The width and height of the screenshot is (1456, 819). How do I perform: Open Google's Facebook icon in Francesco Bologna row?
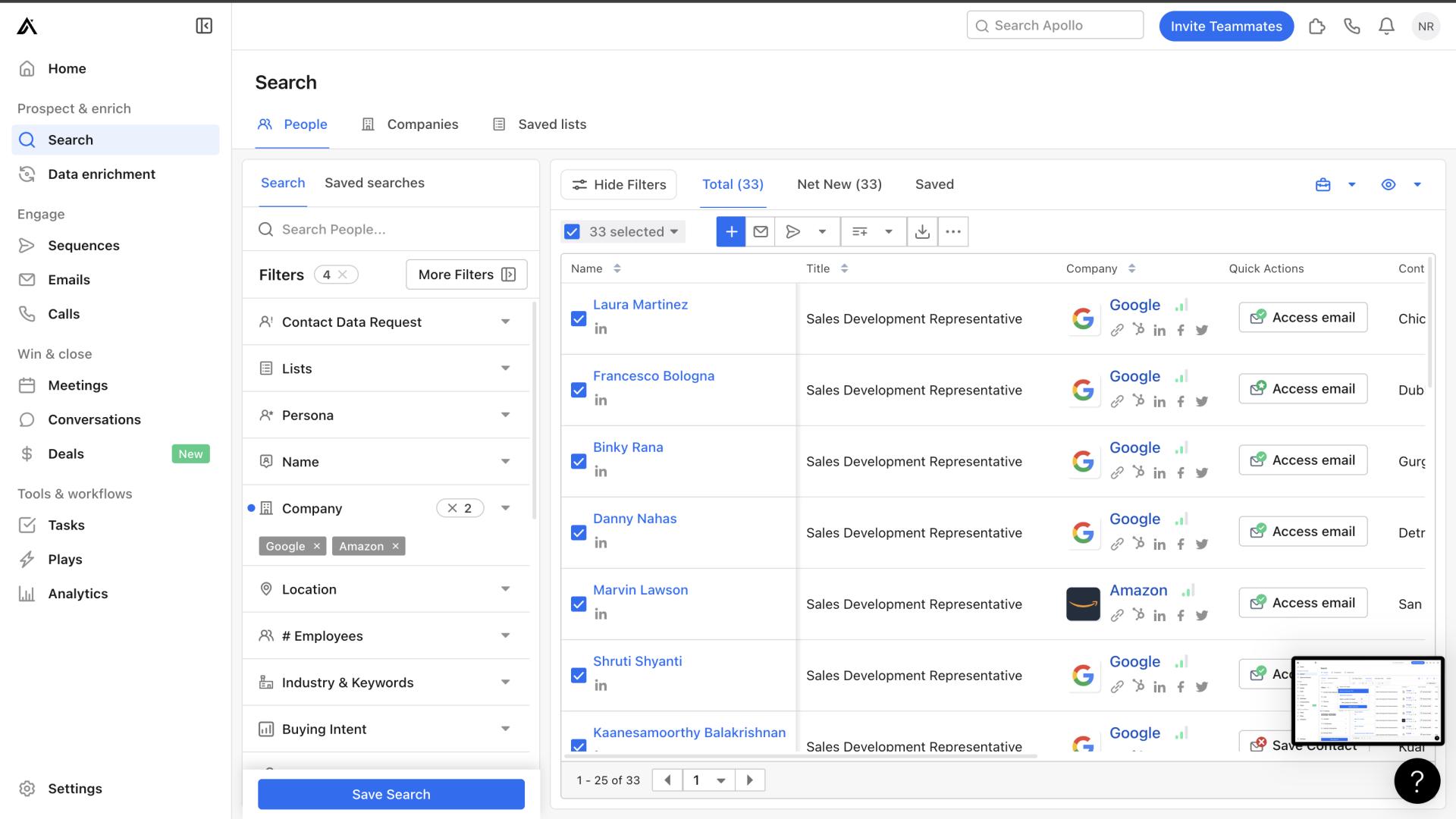[1181, 401]
